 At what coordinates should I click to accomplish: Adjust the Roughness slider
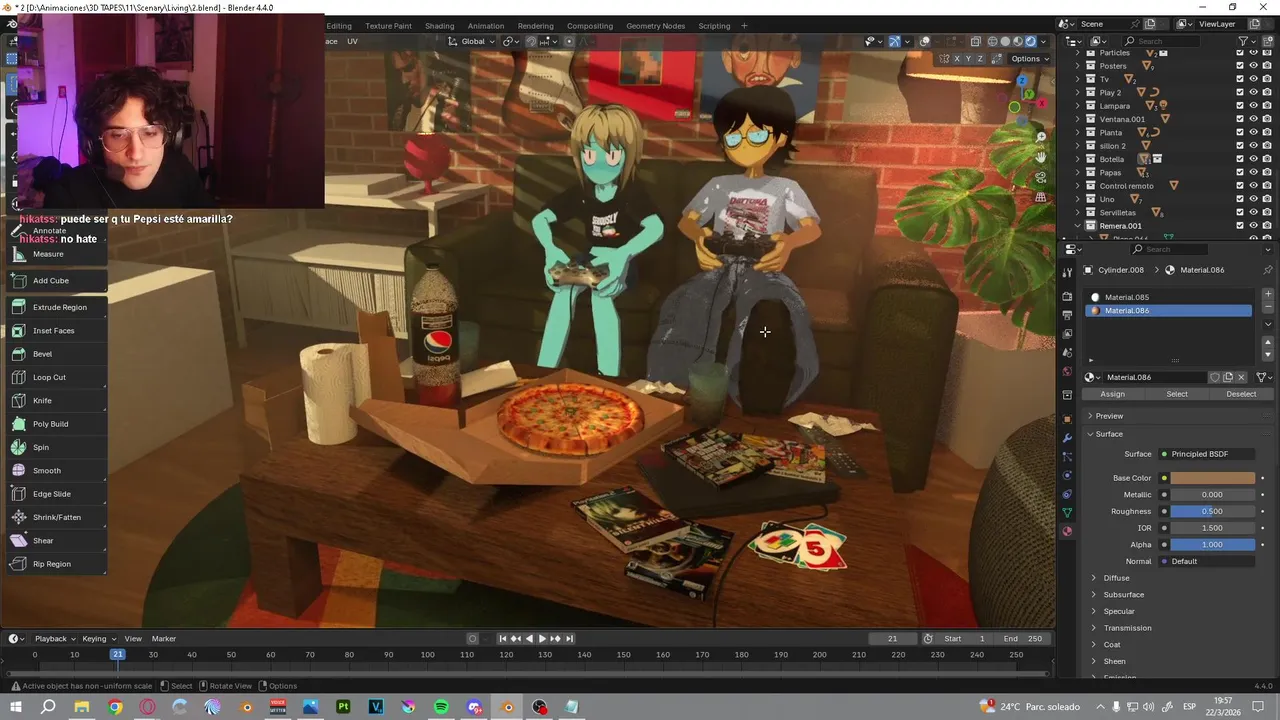point(1213,511)
